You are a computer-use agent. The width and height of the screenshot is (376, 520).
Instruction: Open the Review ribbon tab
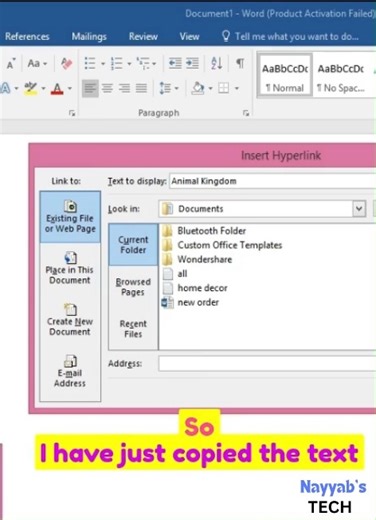[x=143, y=36]
